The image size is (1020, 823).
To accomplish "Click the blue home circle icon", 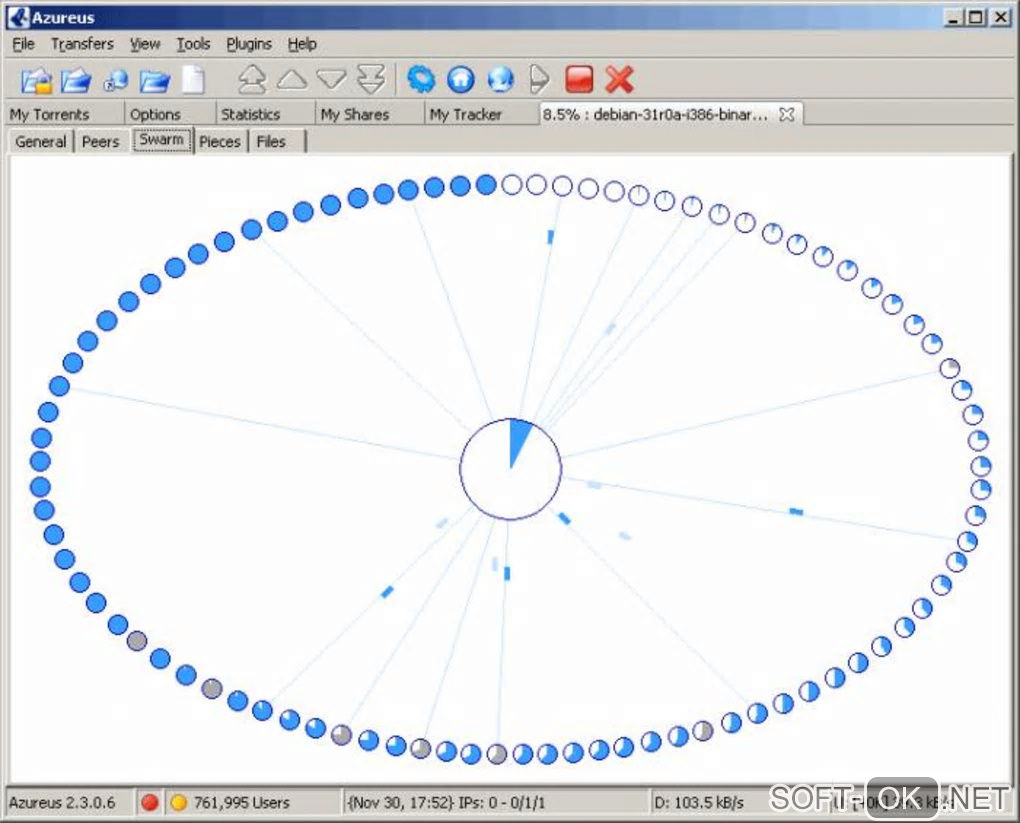I will (461, 79).
